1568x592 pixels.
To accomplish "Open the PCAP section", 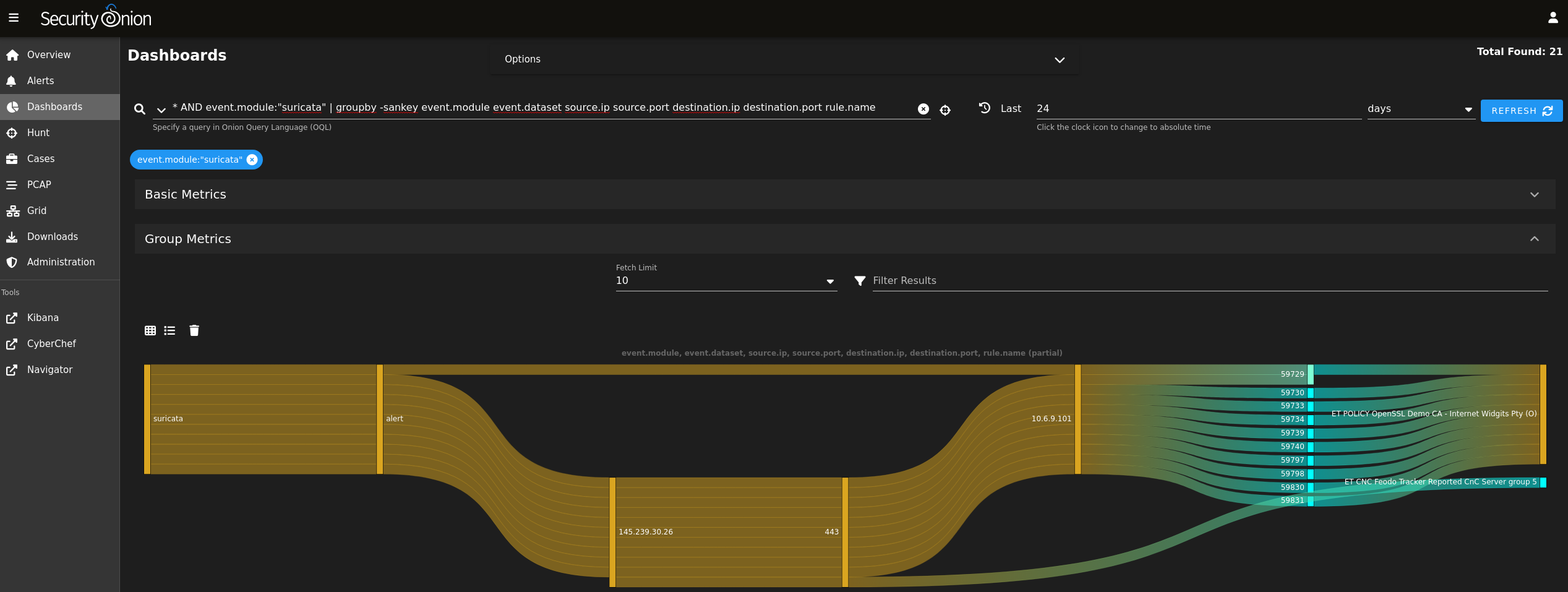I will (x=60, y=185).
